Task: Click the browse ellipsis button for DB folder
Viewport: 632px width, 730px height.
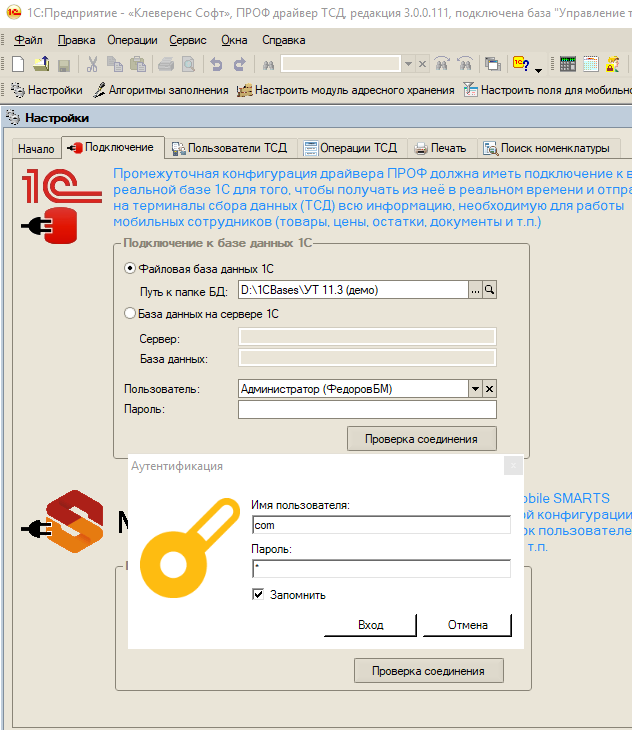Action: 475,290
